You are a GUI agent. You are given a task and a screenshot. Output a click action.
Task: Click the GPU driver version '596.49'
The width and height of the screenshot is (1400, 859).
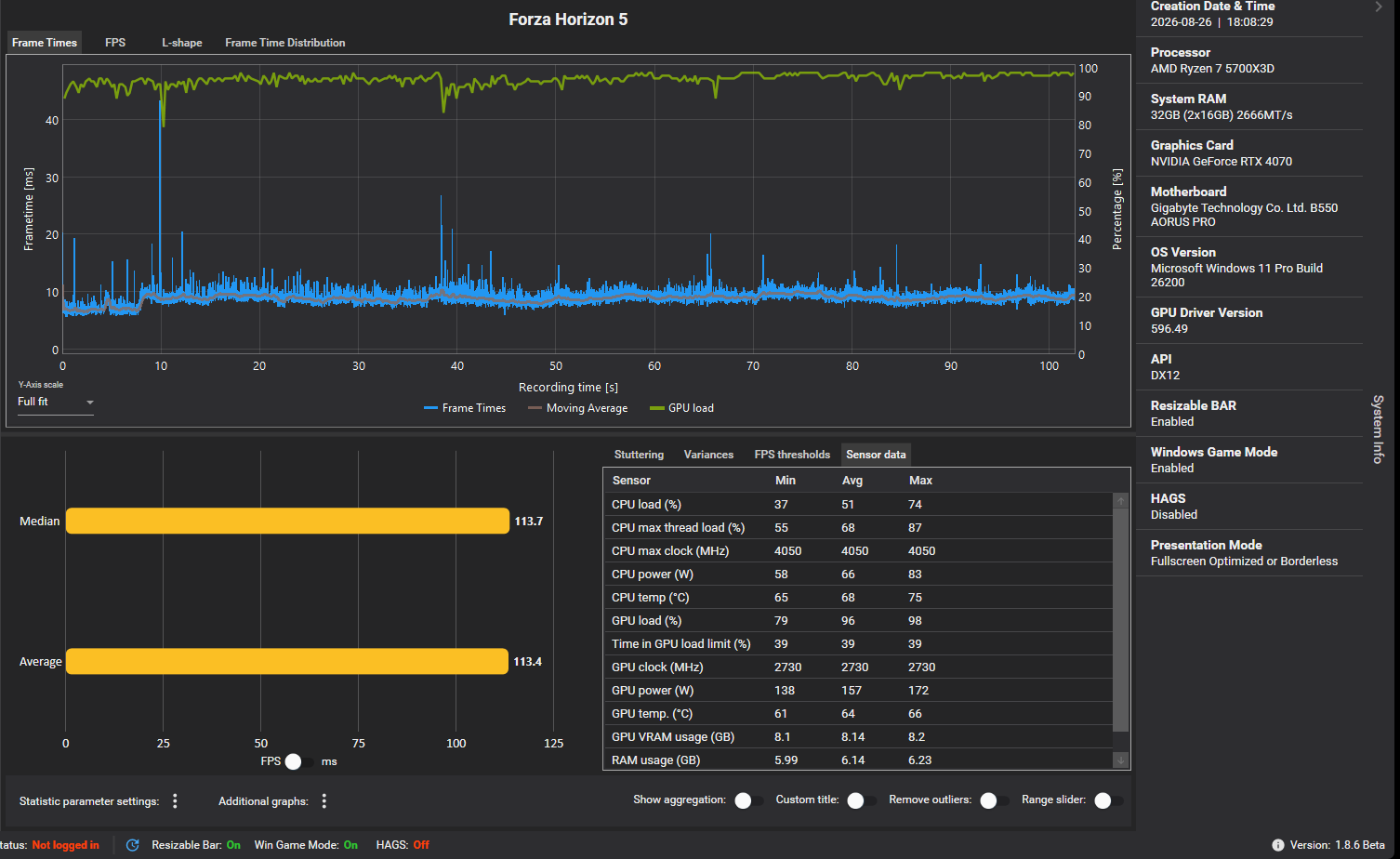click(x=1169, y=329)
